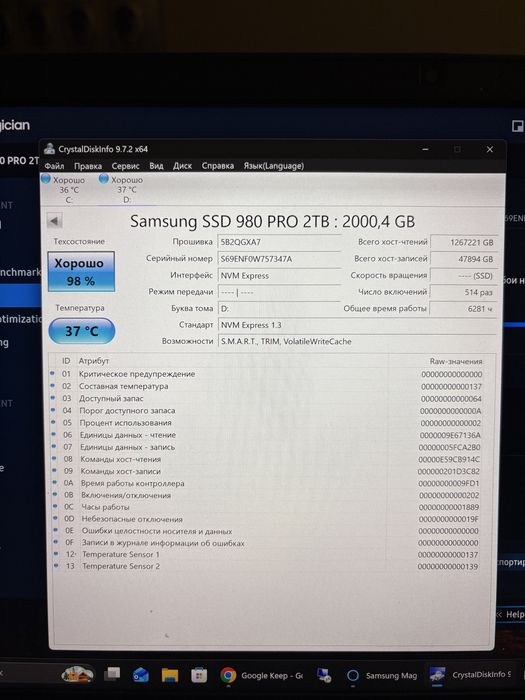Screen dimensions: 525x700
Task: Click the total host reads value 1267221 GB
Action: pos(463,242)
